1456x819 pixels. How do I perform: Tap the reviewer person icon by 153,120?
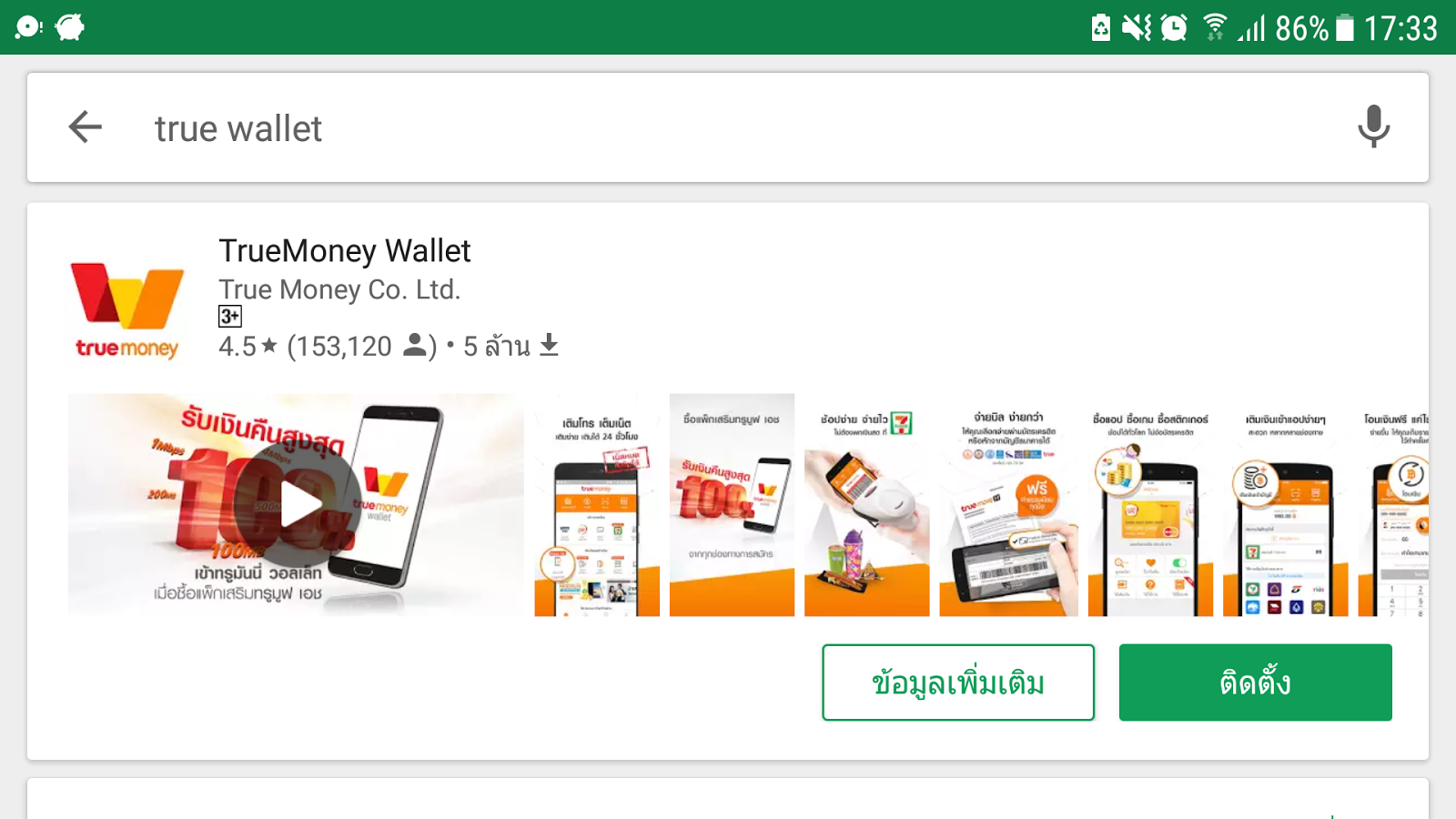tap(415, 345)
